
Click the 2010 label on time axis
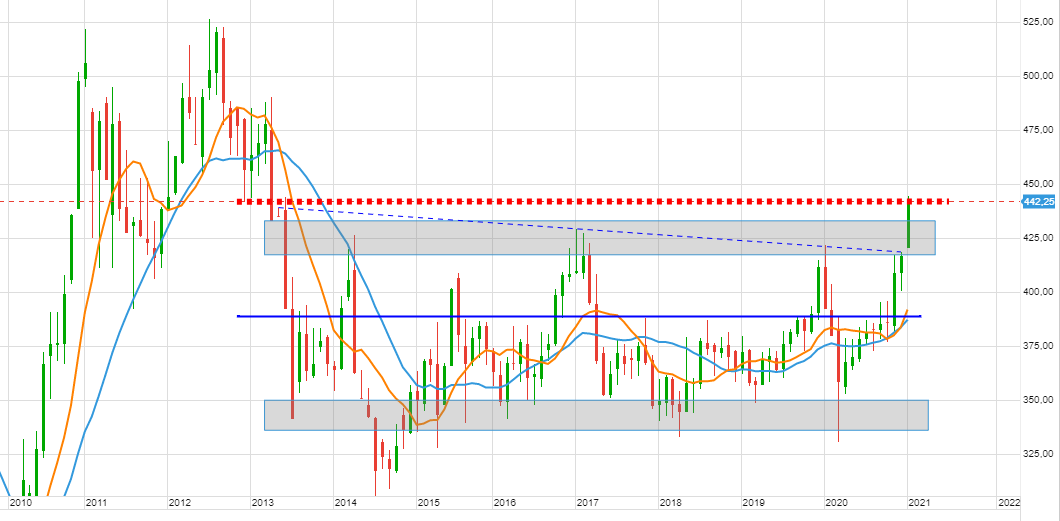point(19,504)
